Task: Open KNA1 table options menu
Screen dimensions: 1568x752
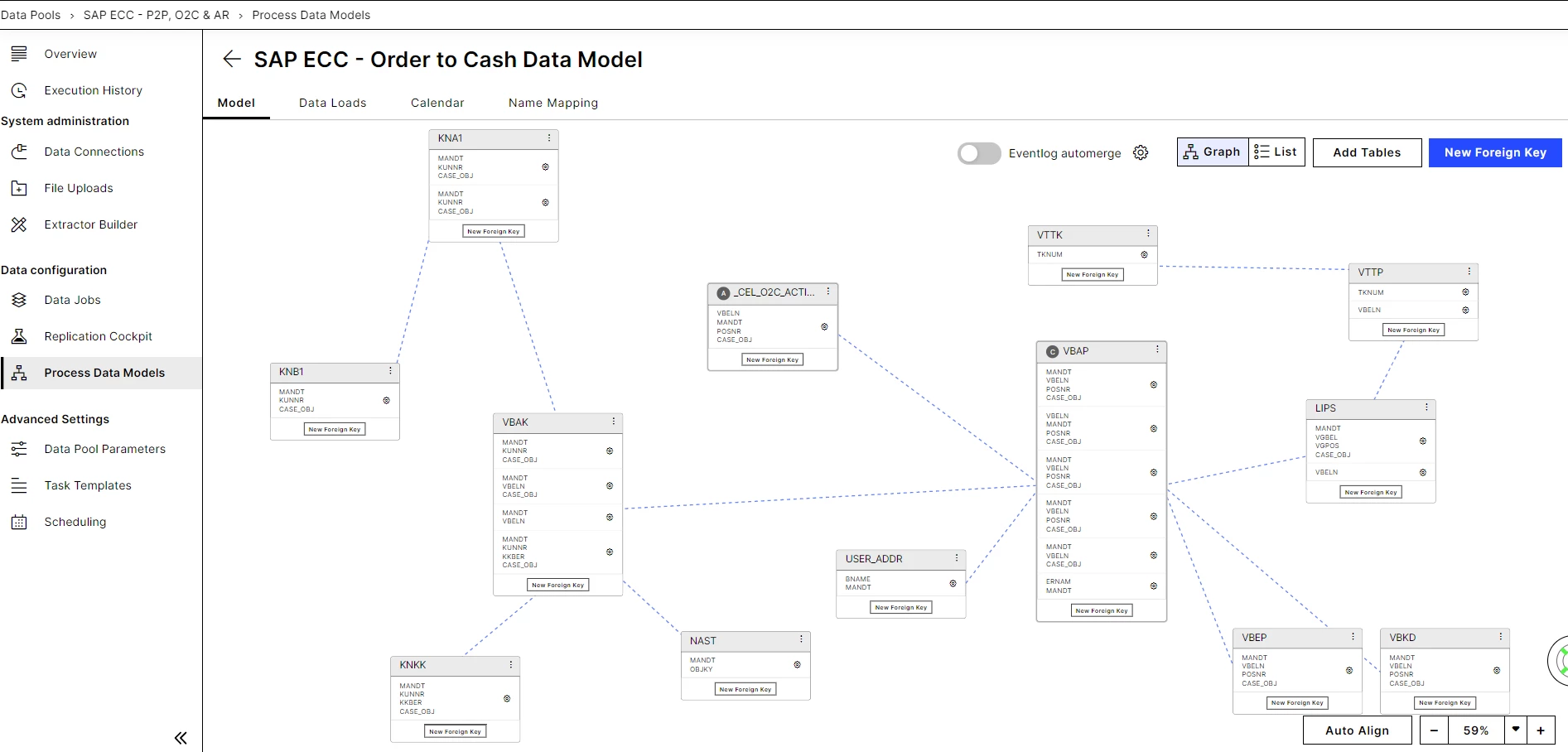Action: (549, 138)
